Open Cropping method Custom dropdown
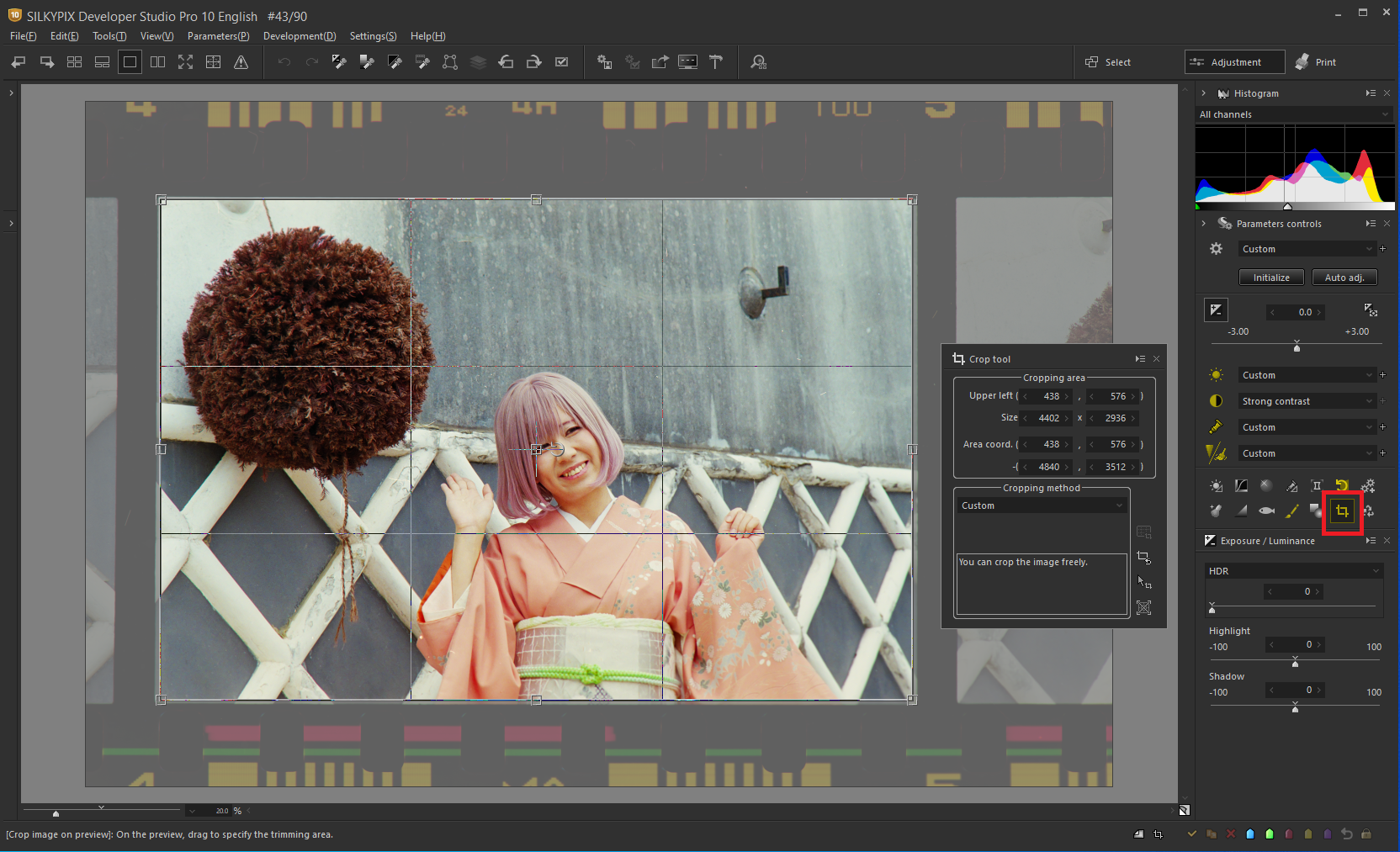 point(1042,505)
